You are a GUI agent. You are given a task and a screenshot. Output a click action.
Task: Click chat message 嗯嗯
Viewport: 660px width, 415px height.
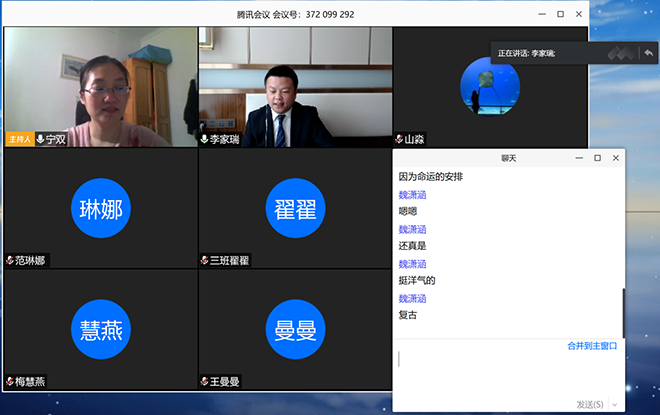(408, 211)
